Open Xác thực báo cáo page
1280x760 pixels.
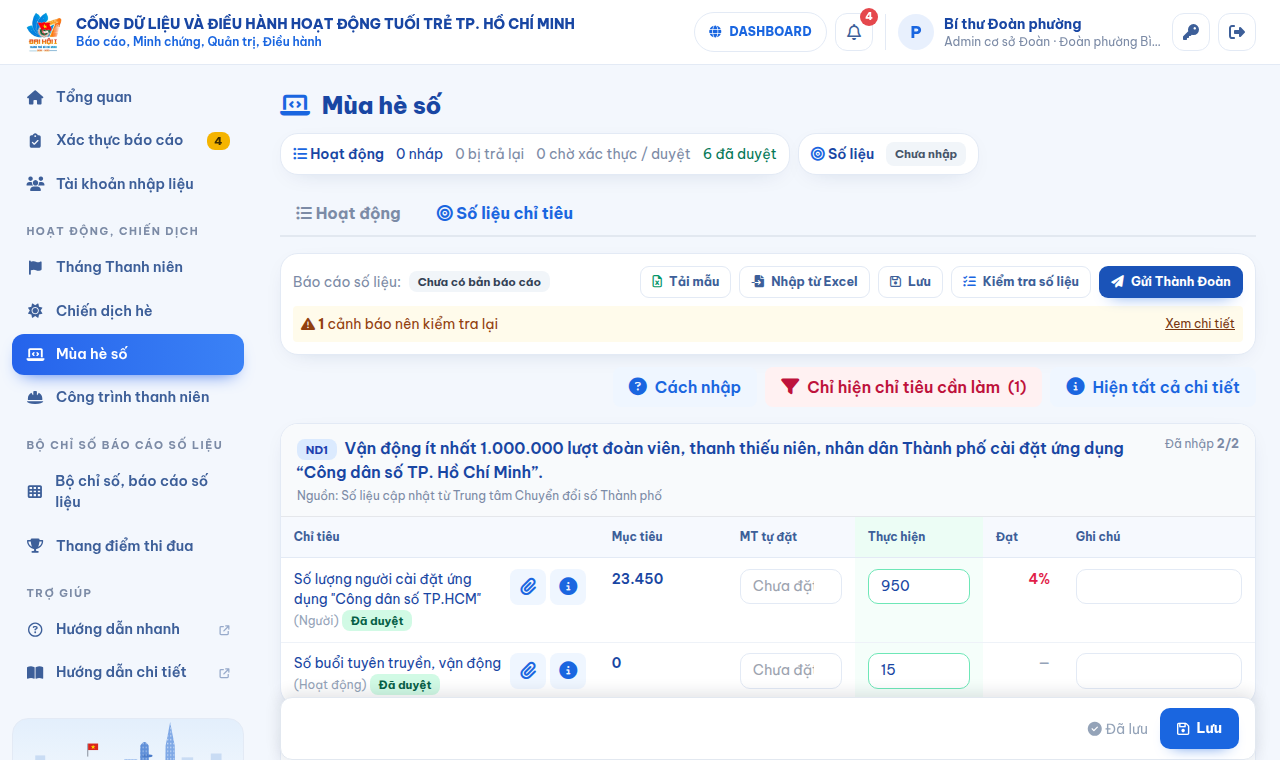click(x=128, y=140)
